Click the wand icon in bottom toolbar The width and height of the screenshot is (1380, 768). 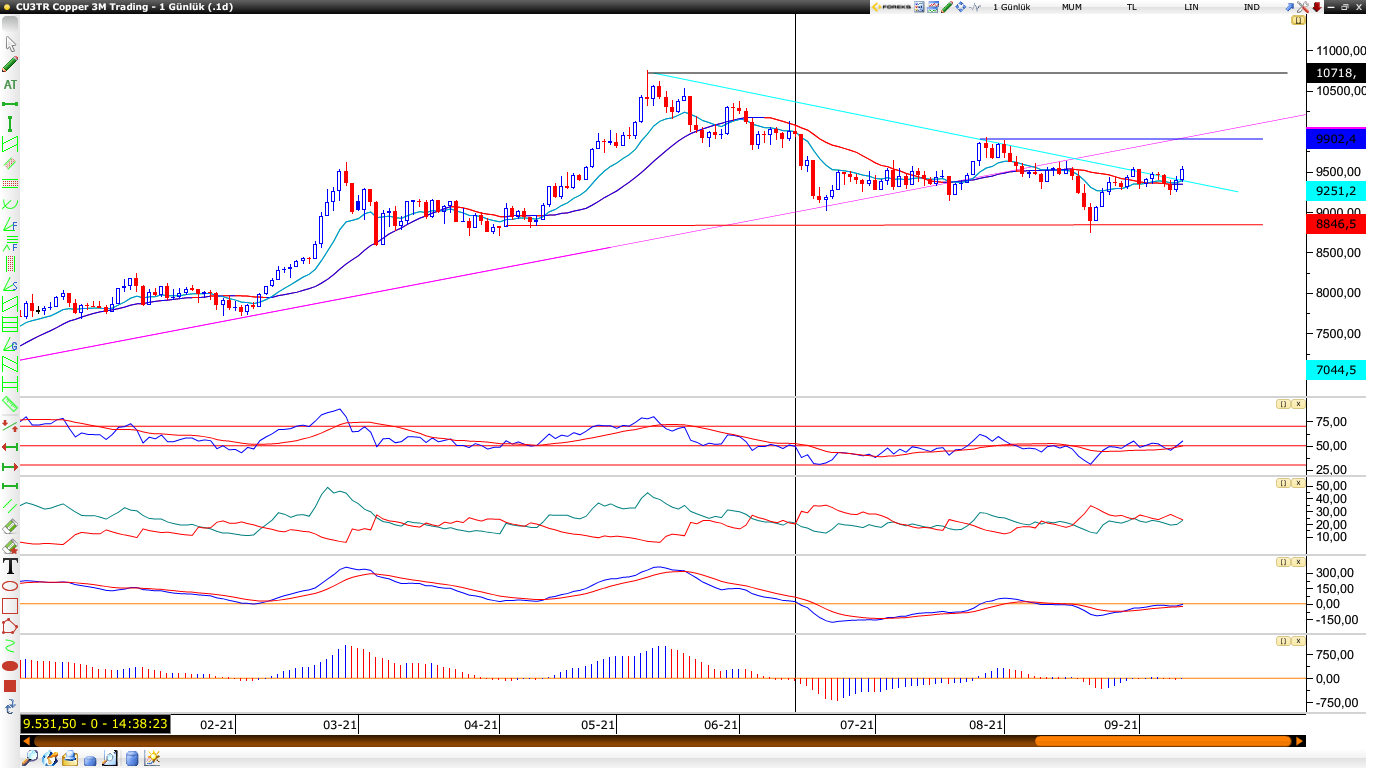point(152,758)
